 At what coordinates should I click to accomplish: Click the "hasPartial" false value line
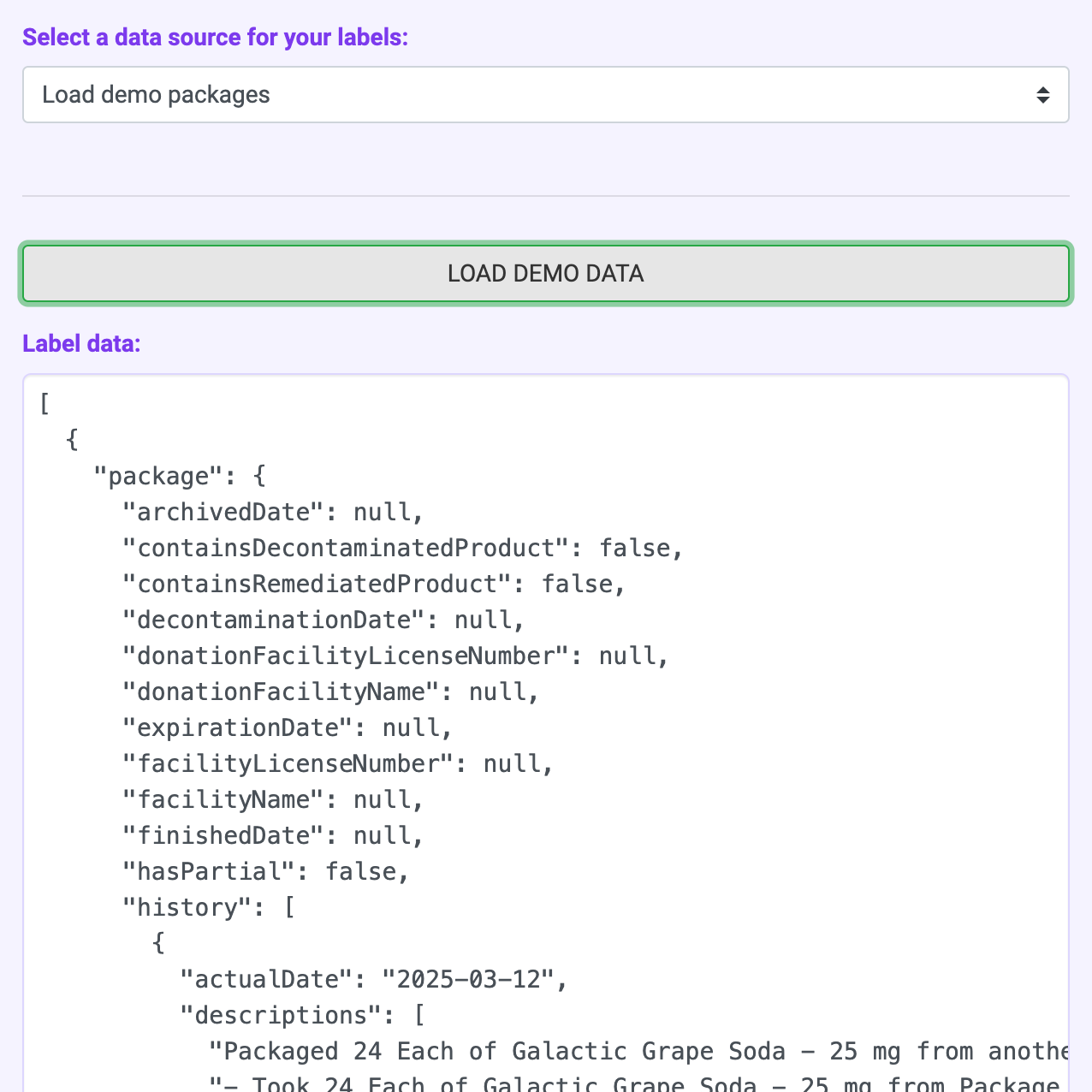click(x=366, y=871)
